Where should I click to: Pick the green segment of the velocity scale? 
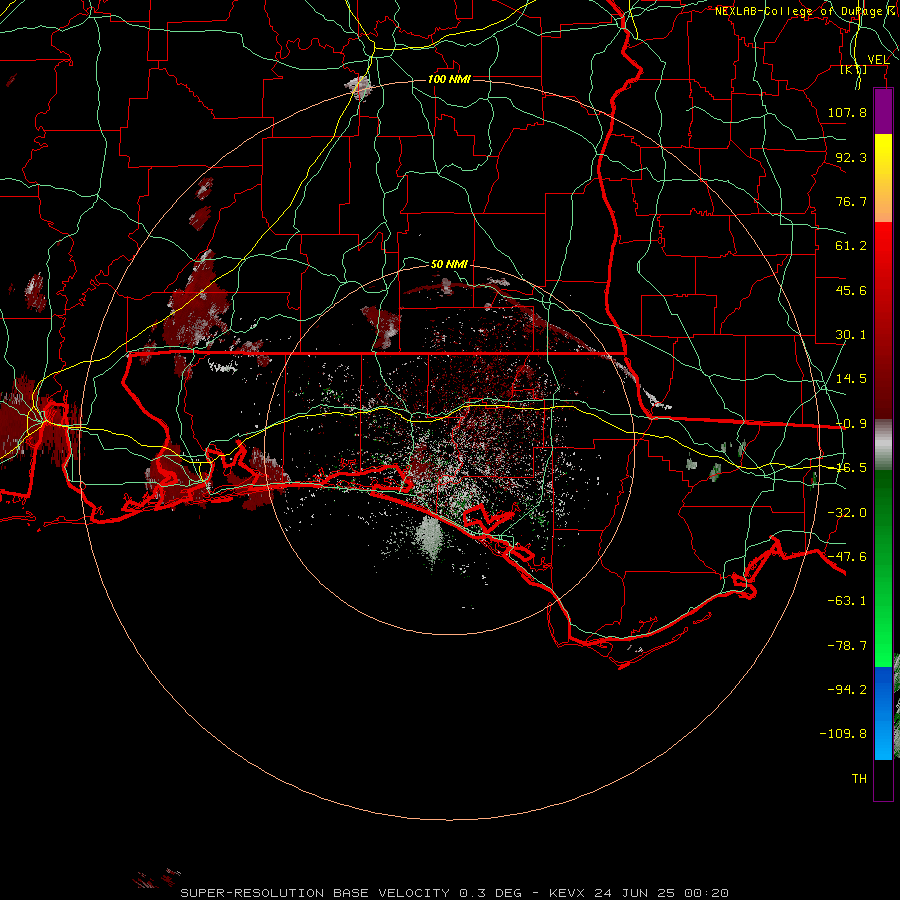pos(883,568)
